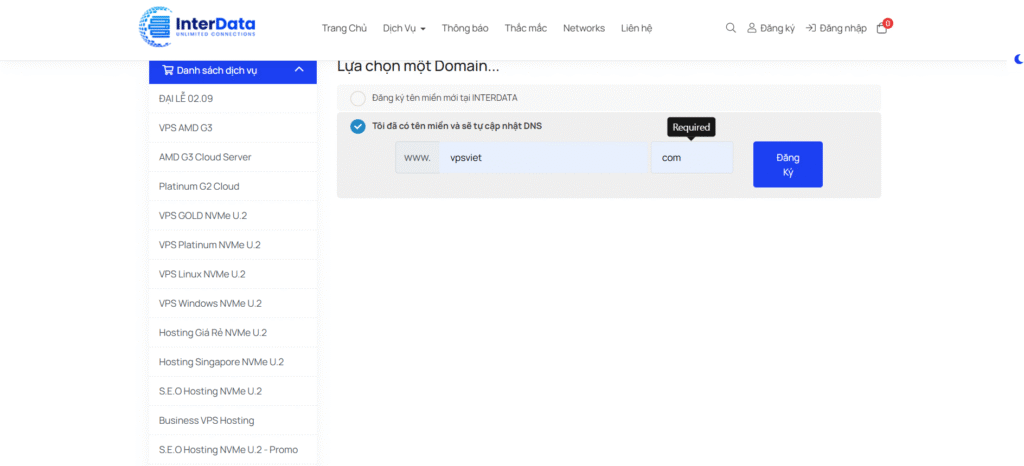Select 'Tôi đã có tên miền' radio option

tap(358, 126)
